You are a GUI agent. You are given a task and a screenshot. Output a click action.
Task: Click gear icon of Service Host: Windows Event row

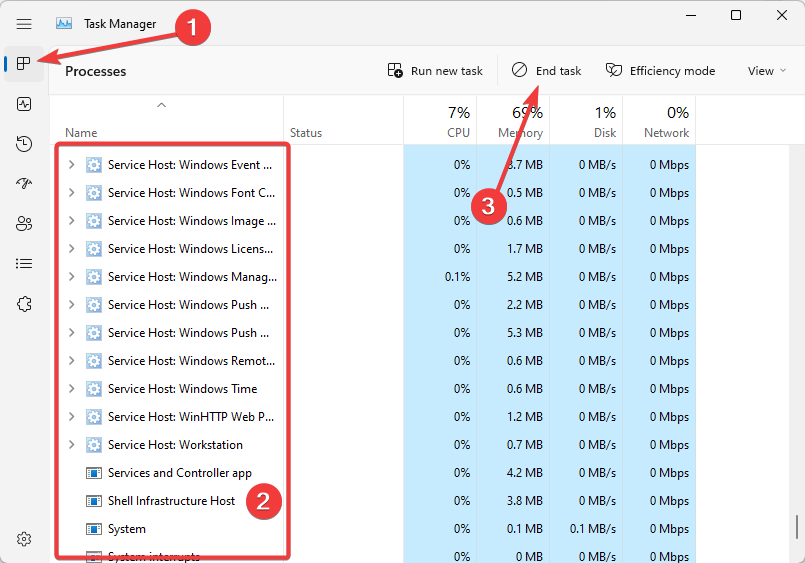(93, 165)
